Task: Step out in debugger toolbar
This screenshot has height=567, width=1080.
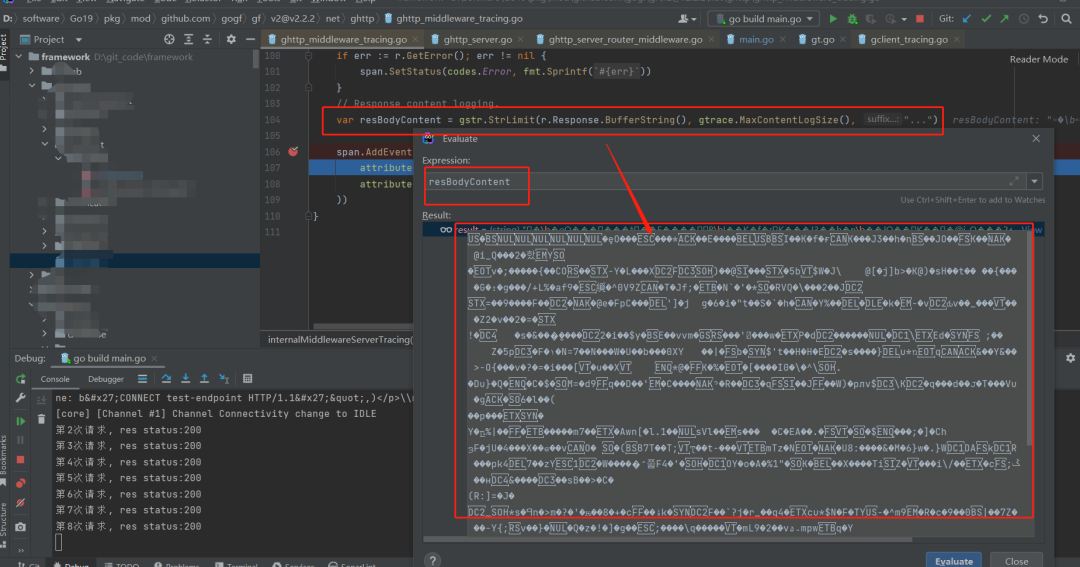Action: pyautogui.click(x=205, y=378)
